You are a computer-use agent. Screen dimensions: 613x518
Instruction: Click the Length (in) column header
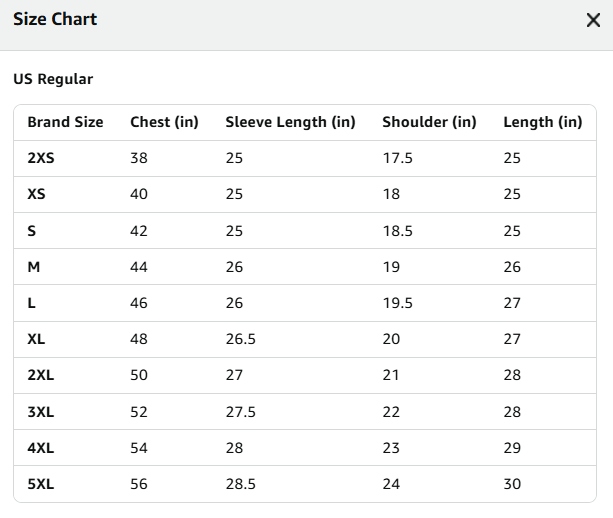click(543, 122)
